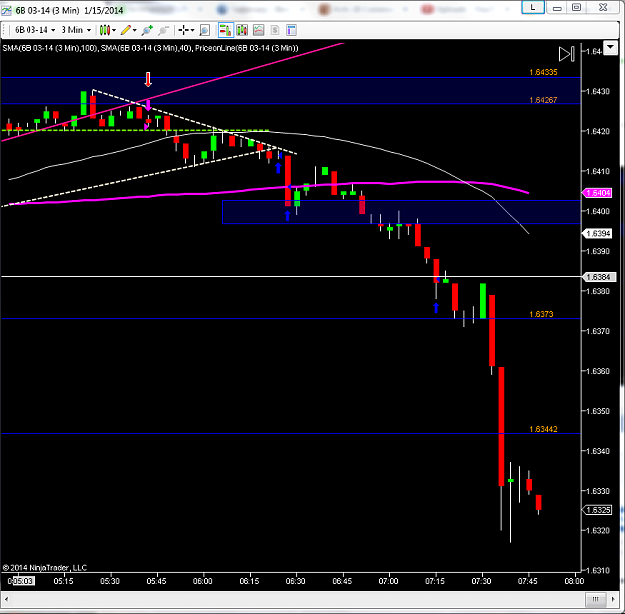Open the price axis dropdown arrow
The image size is (625, 614).
click(610, 48)
